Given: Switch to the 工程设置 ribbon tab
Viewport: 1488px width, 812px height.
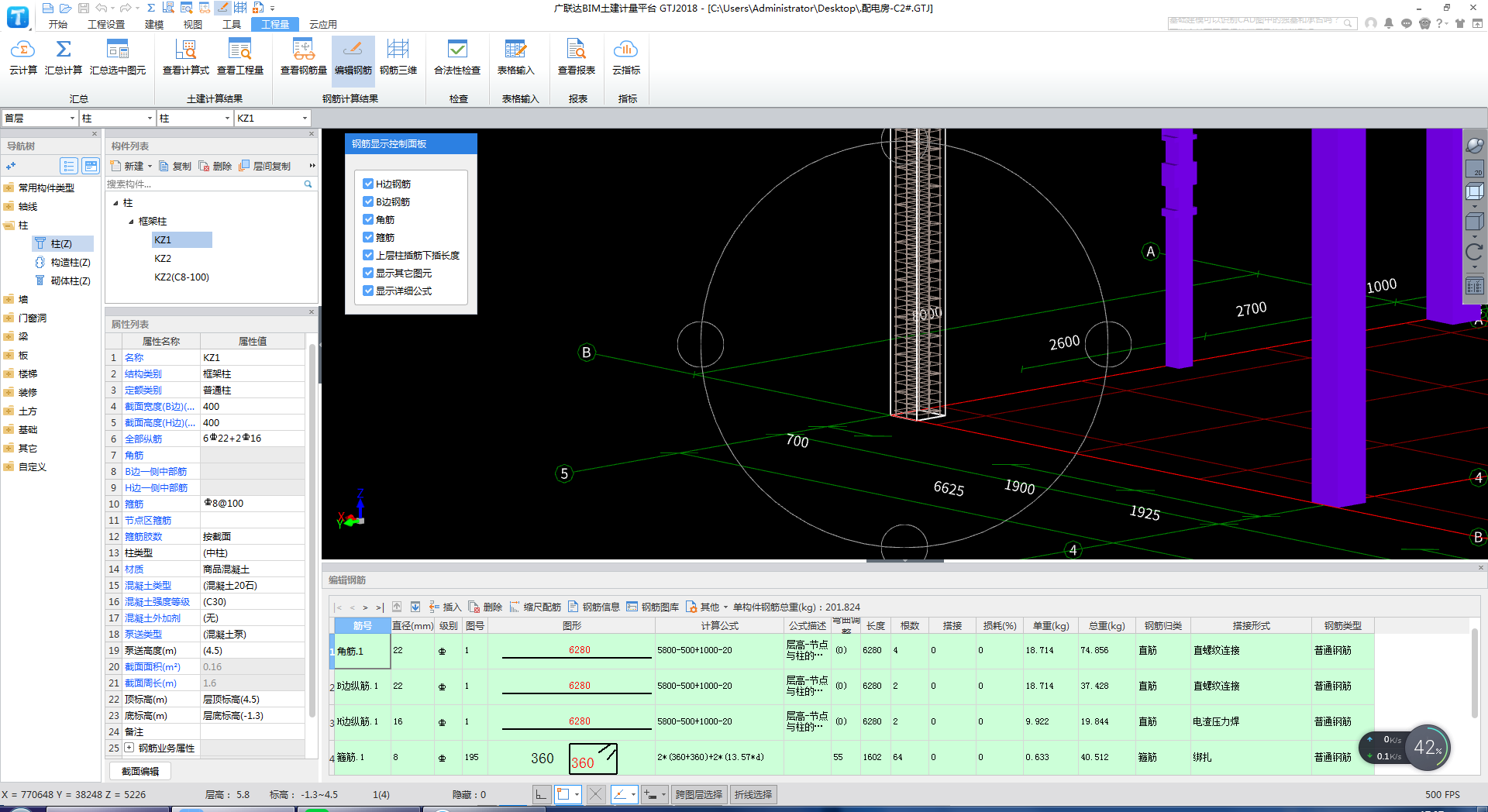Looking at the screenshot, I should pyautogui.click(x=106, y=24).
